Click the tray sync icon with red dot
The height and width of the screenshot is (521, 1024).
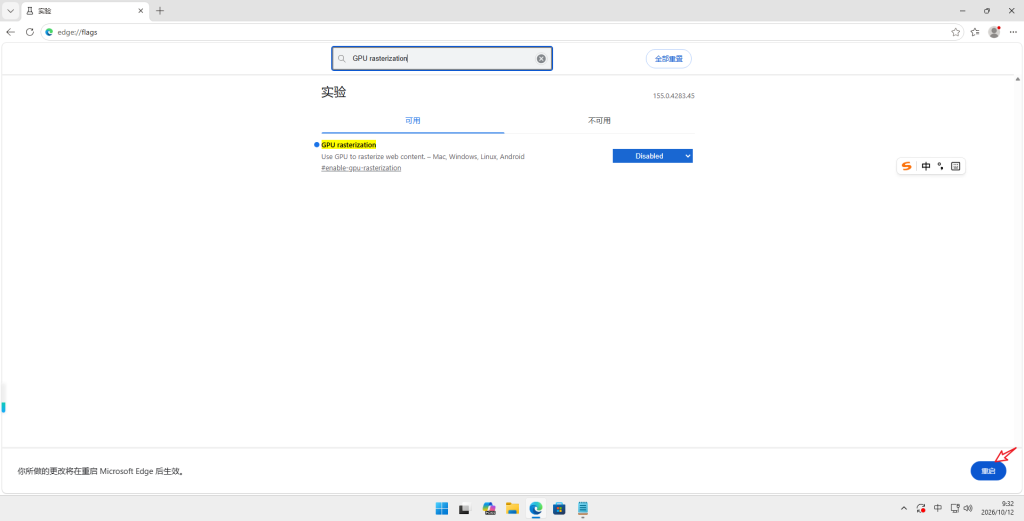(921, 508)
